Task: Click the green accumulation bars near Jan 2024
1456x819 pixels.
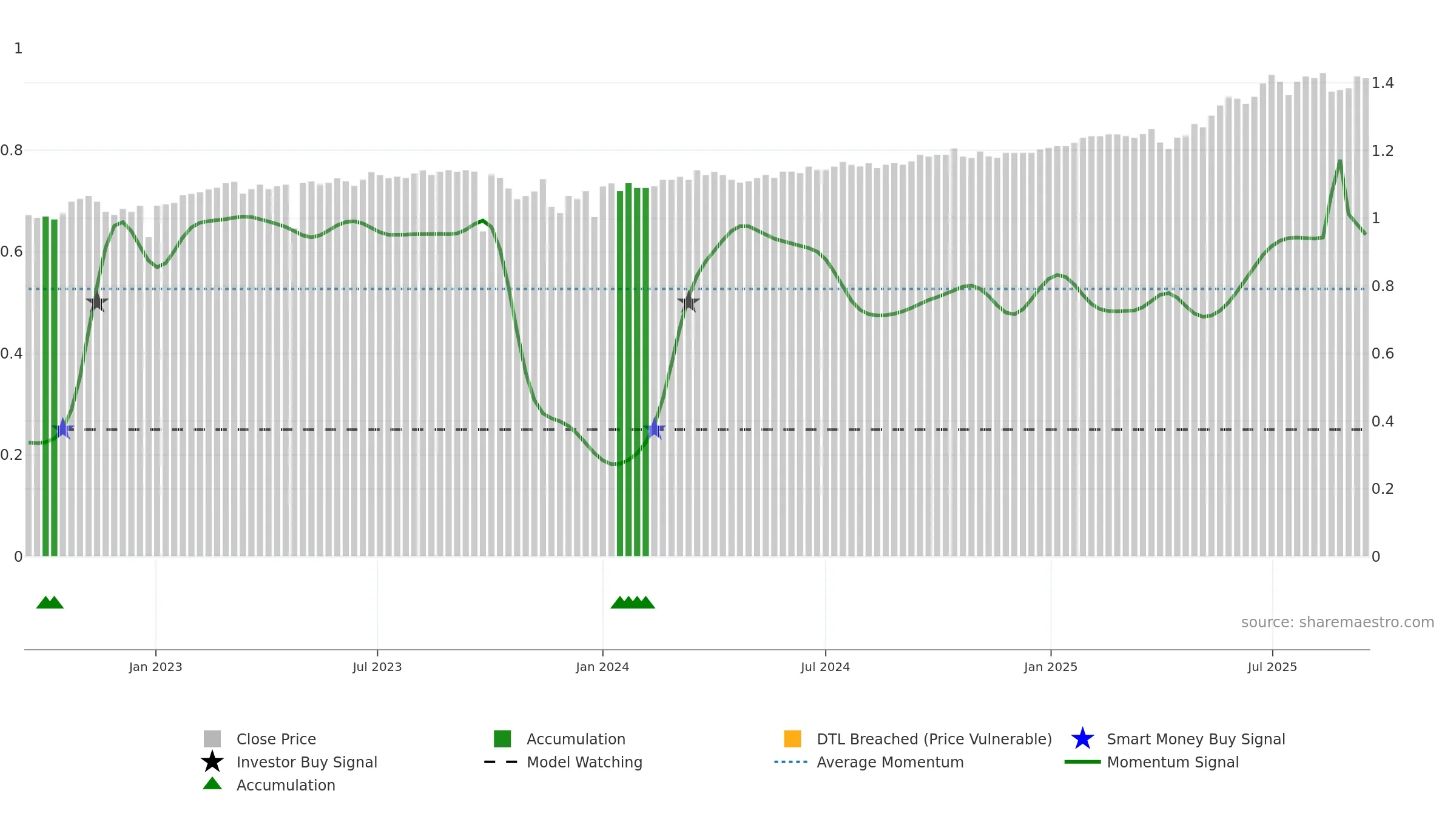Action: [633, 370]
